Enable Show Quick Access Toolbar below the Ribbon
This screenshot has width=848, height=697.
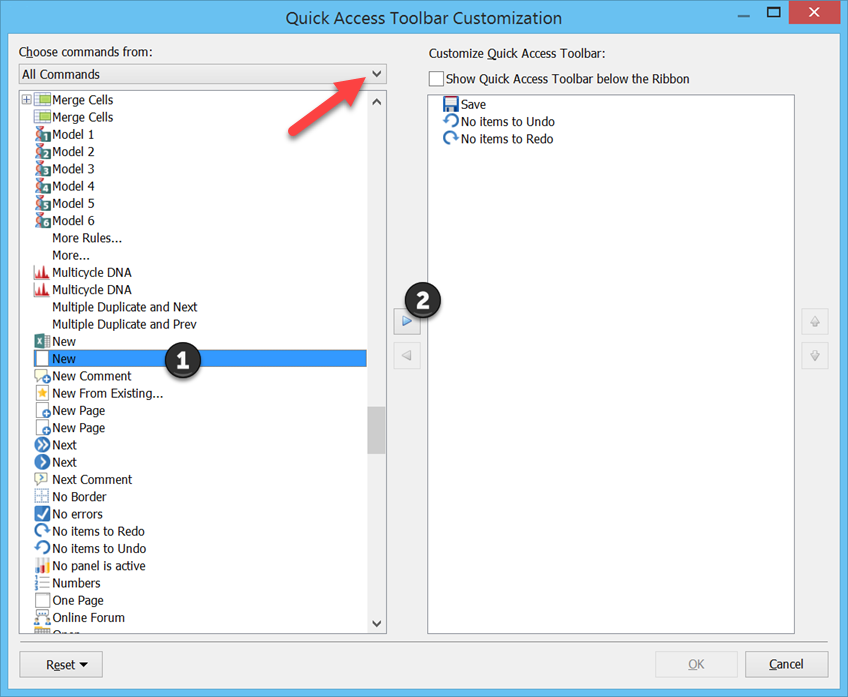[435, 79]
